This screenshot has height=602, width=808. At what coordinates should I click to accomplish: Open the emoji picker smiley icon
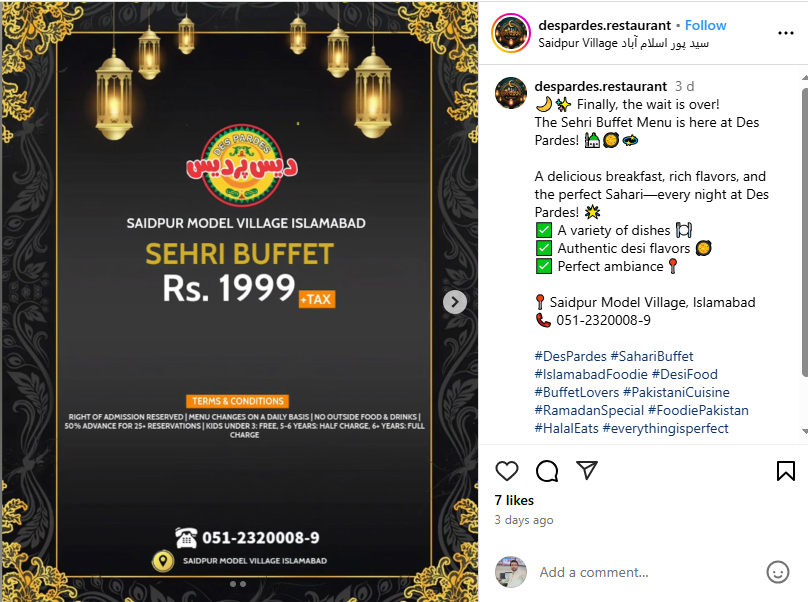[x=778, y=572]
